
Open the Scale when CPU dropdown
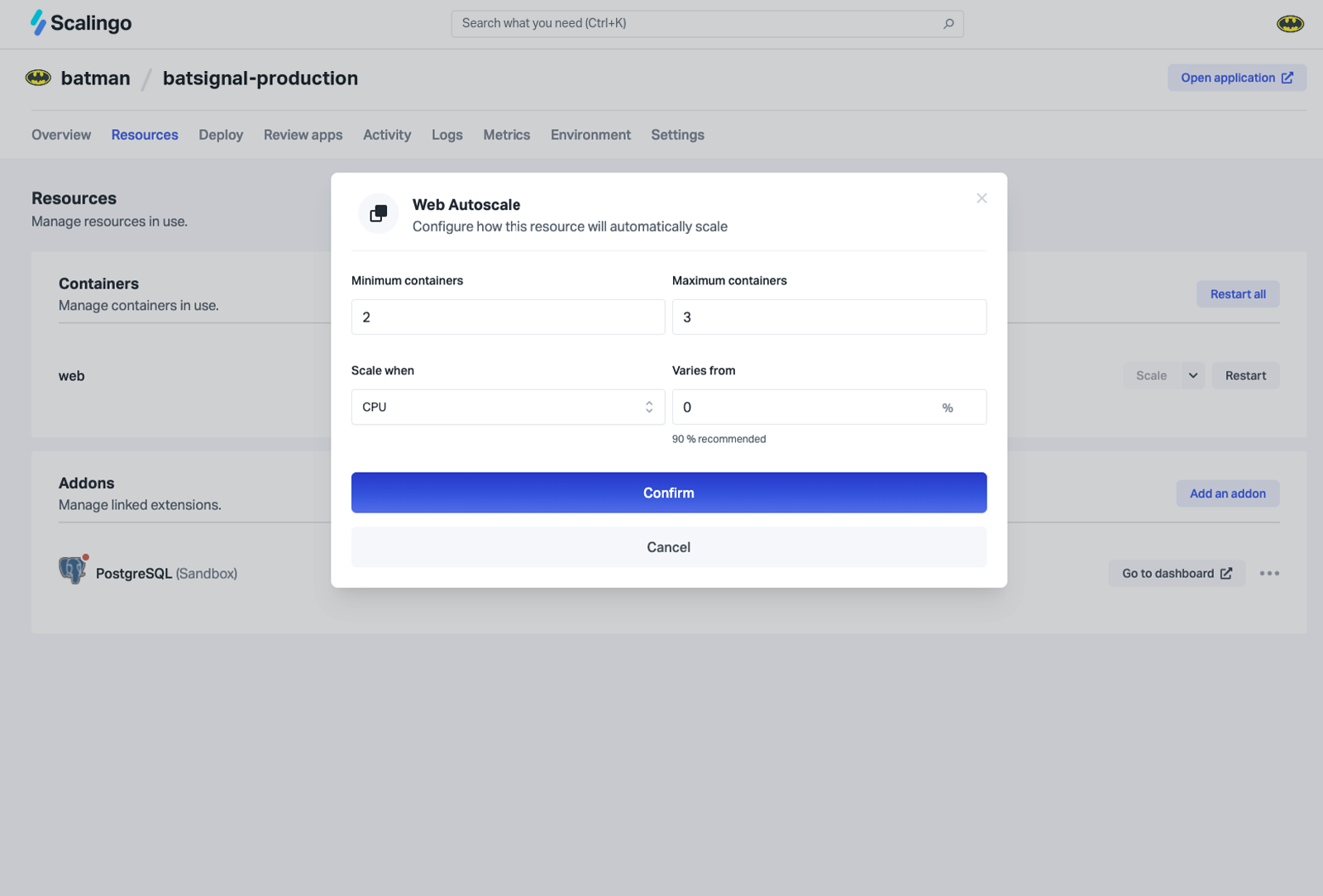[x=508, y=407]
